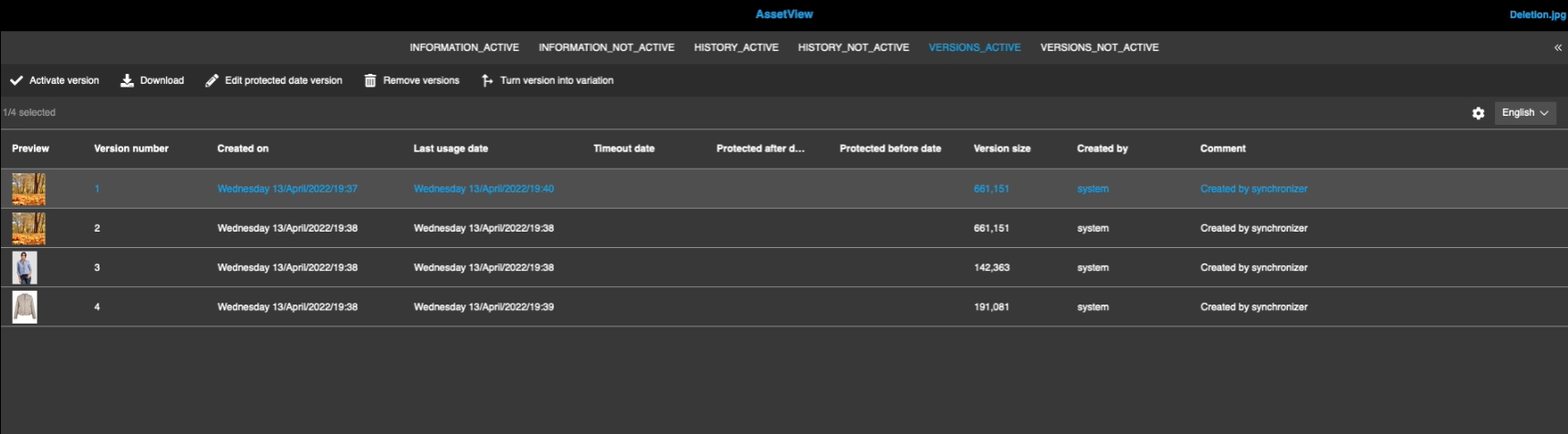1568x434 pixels.
Task: Sort by the Created on column header
Action: pos(243,149)
